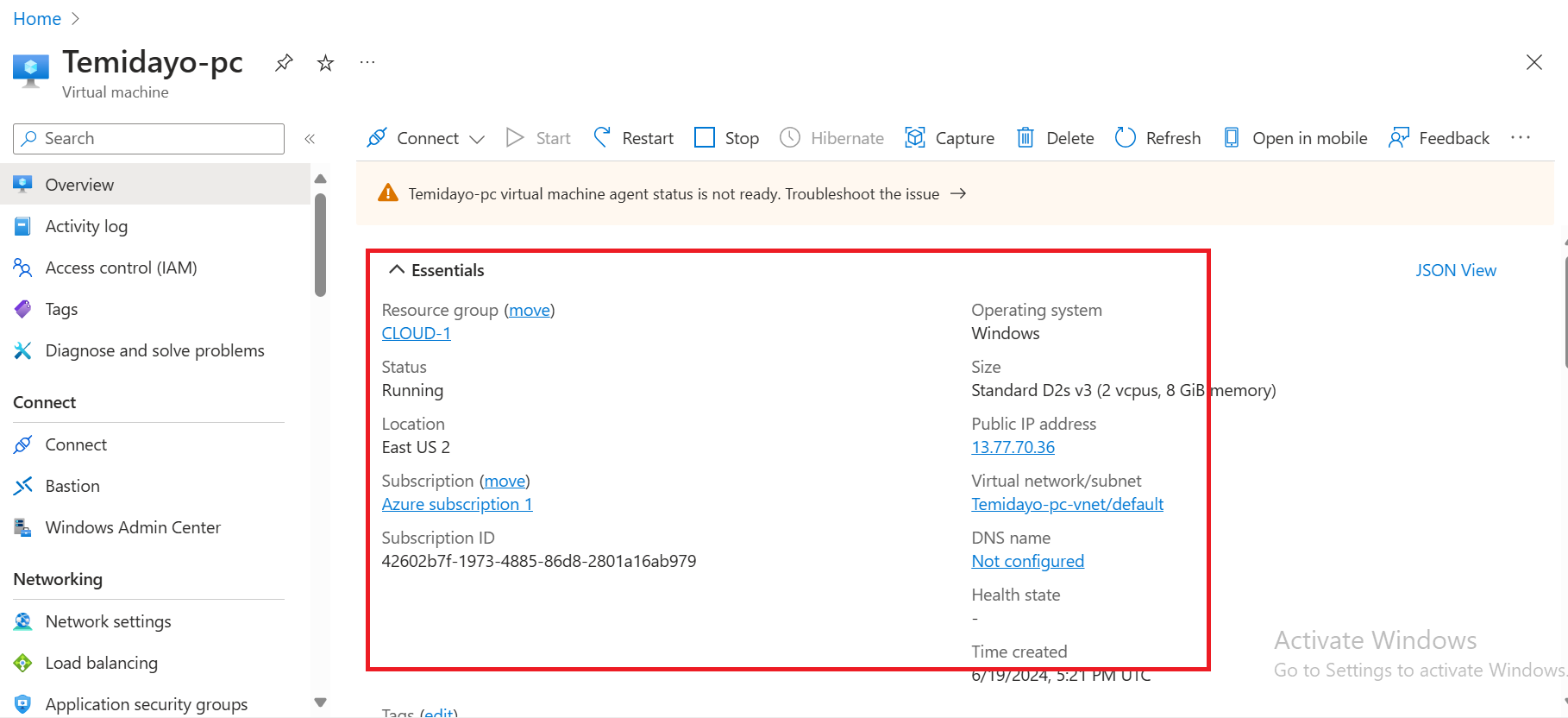Open Bastion under the Connect section

(x=72, y=486)
